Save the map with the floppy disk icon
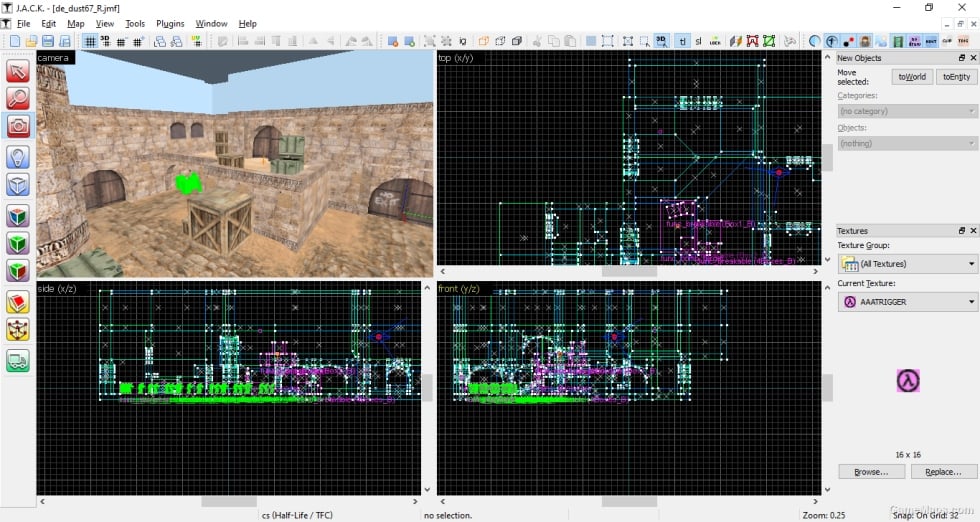980x522 pixels. [48, 41]
